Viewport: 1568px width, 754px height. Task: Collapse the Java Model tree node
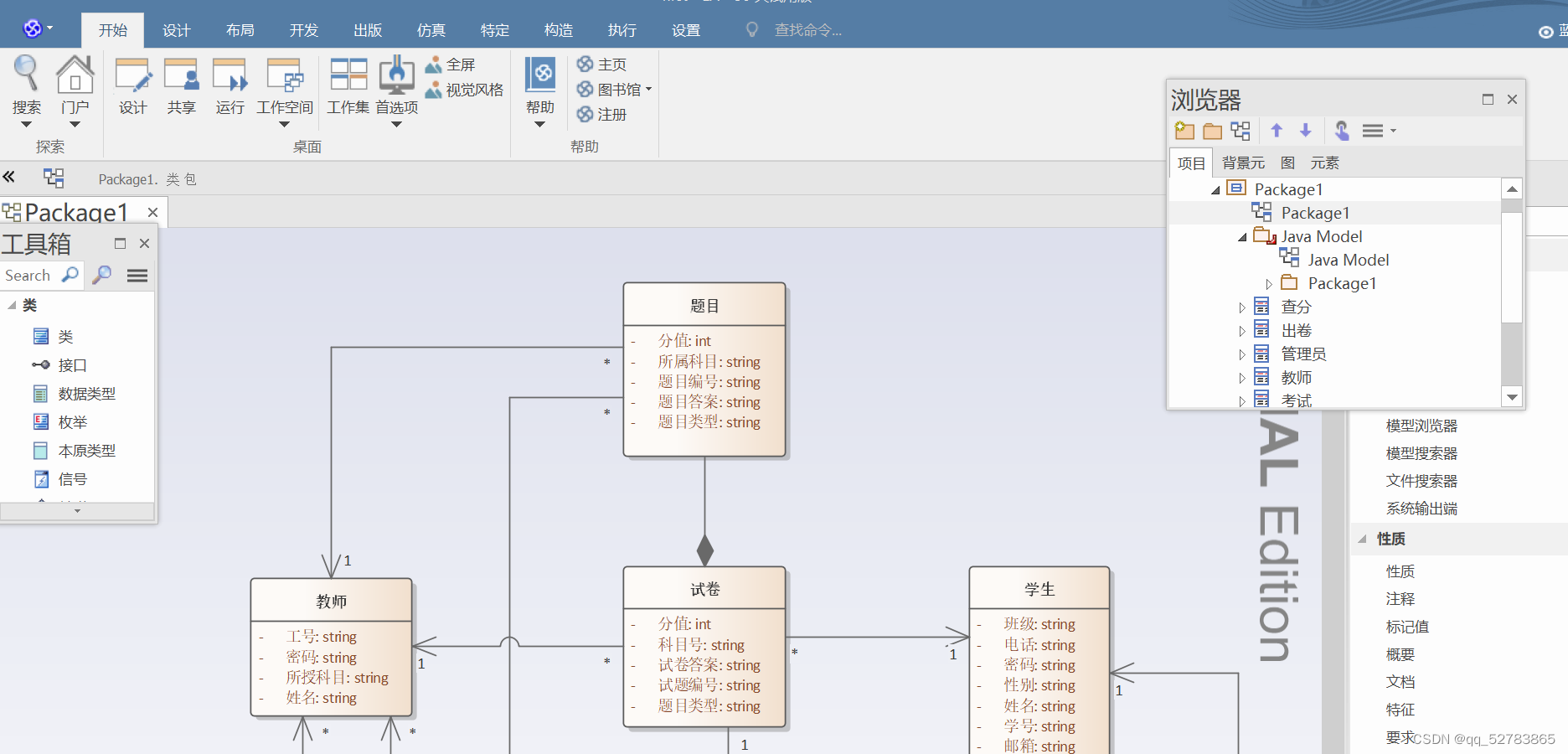1242,236
